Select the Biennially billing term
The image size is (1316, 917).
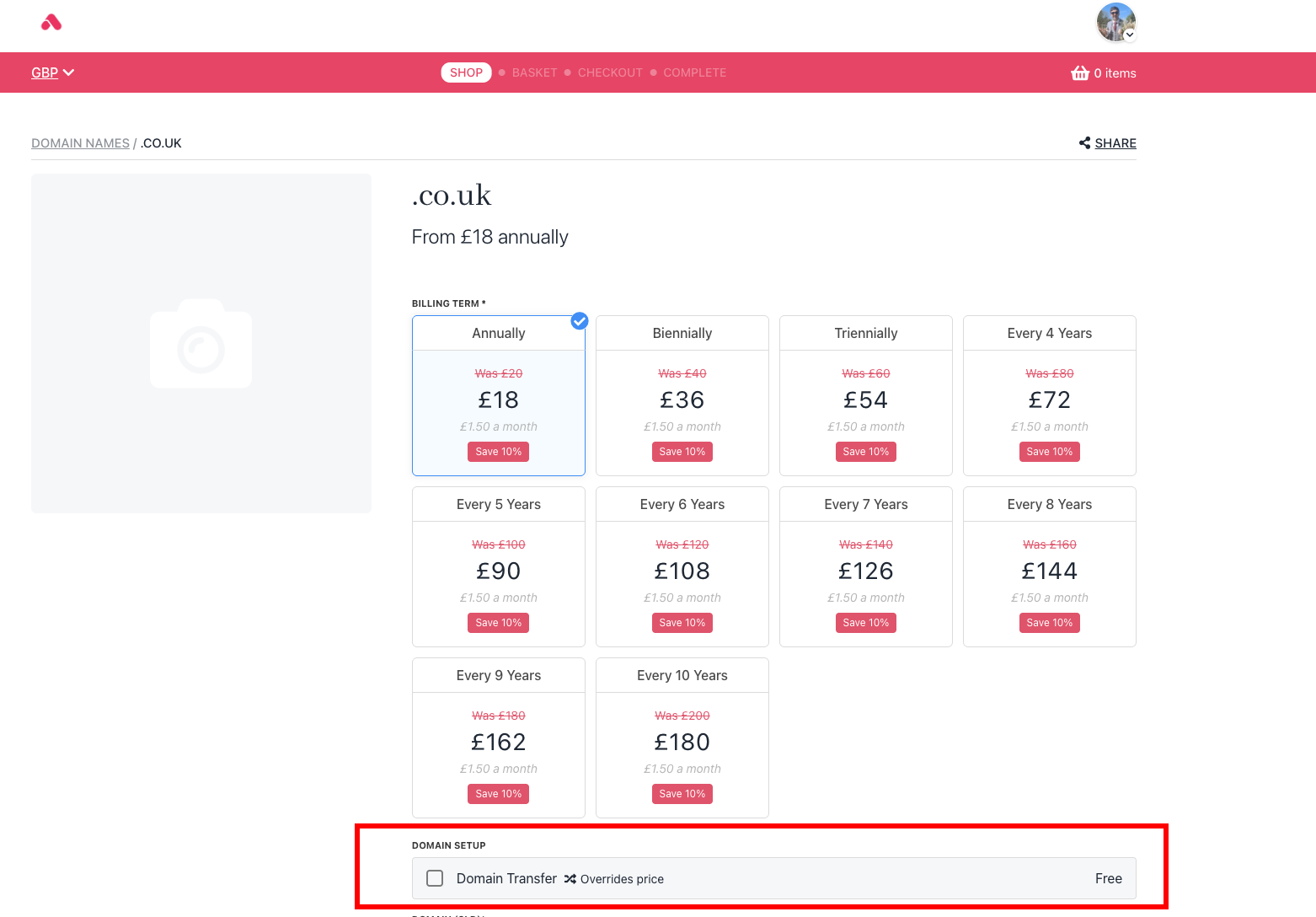click(682, 395)
